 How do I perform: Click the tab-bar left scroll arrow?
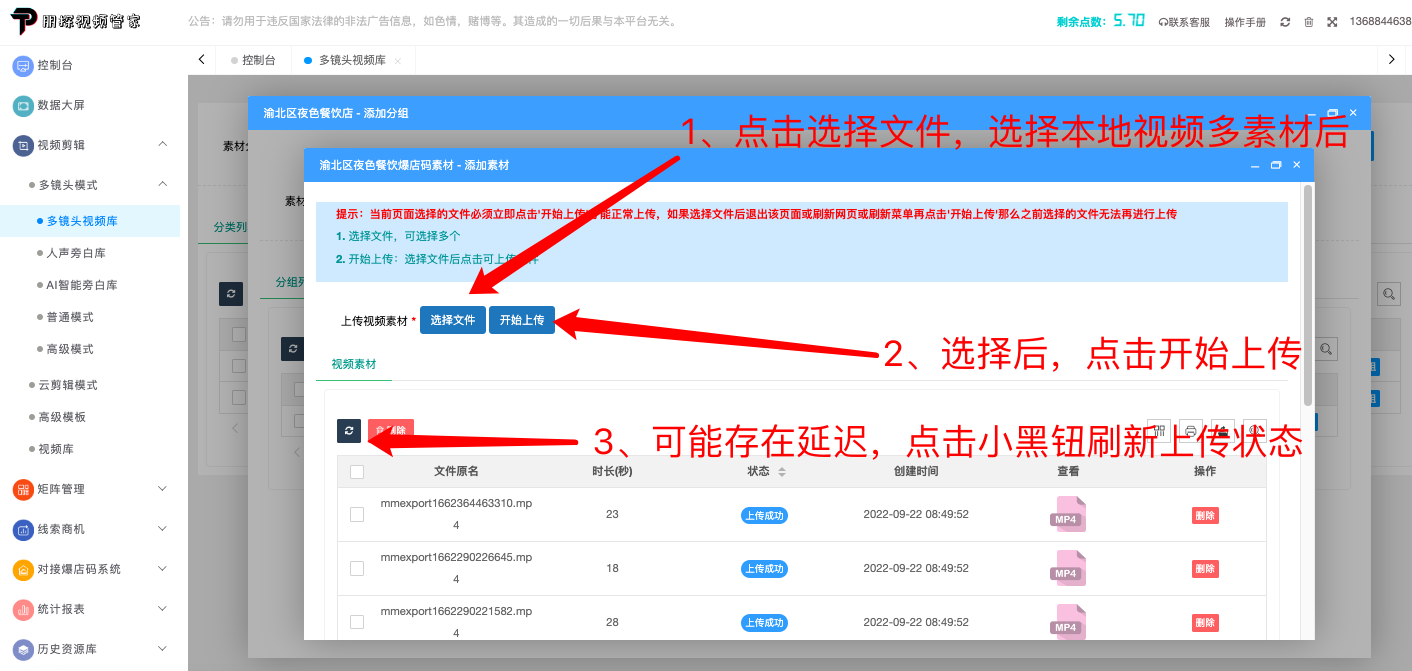click(202, 60)
